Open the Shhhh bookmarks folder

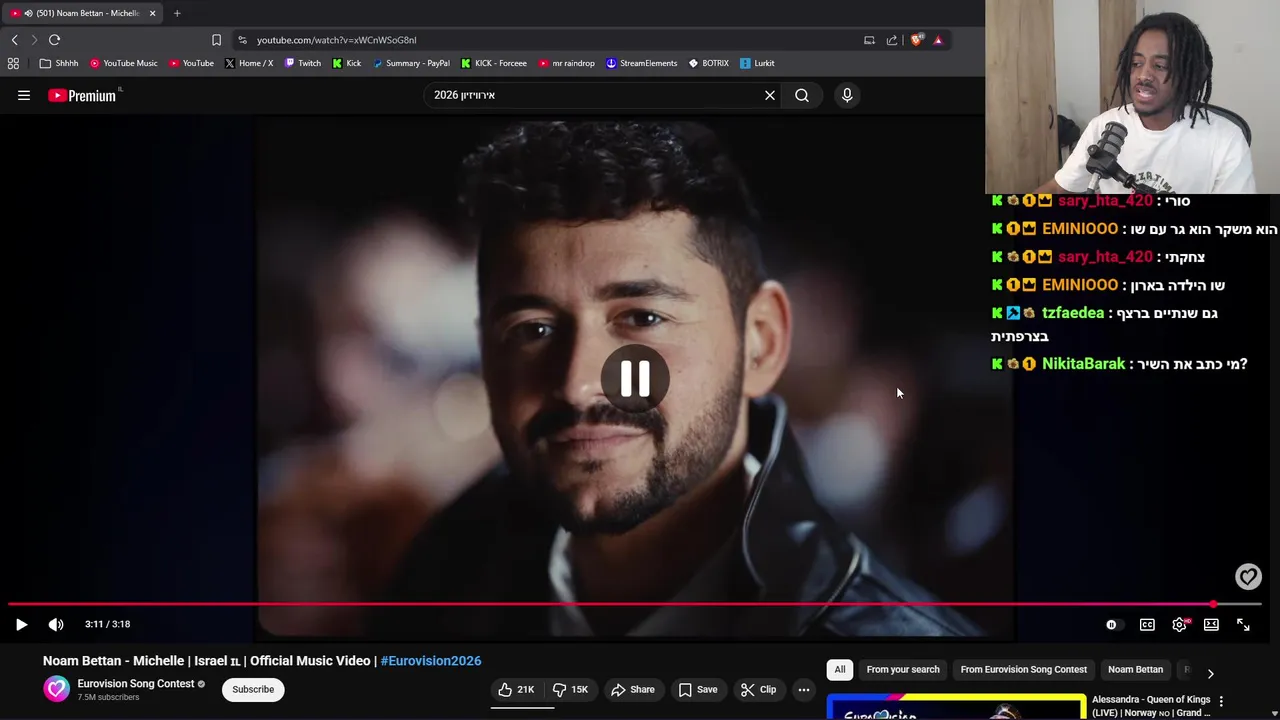[58, 63]
